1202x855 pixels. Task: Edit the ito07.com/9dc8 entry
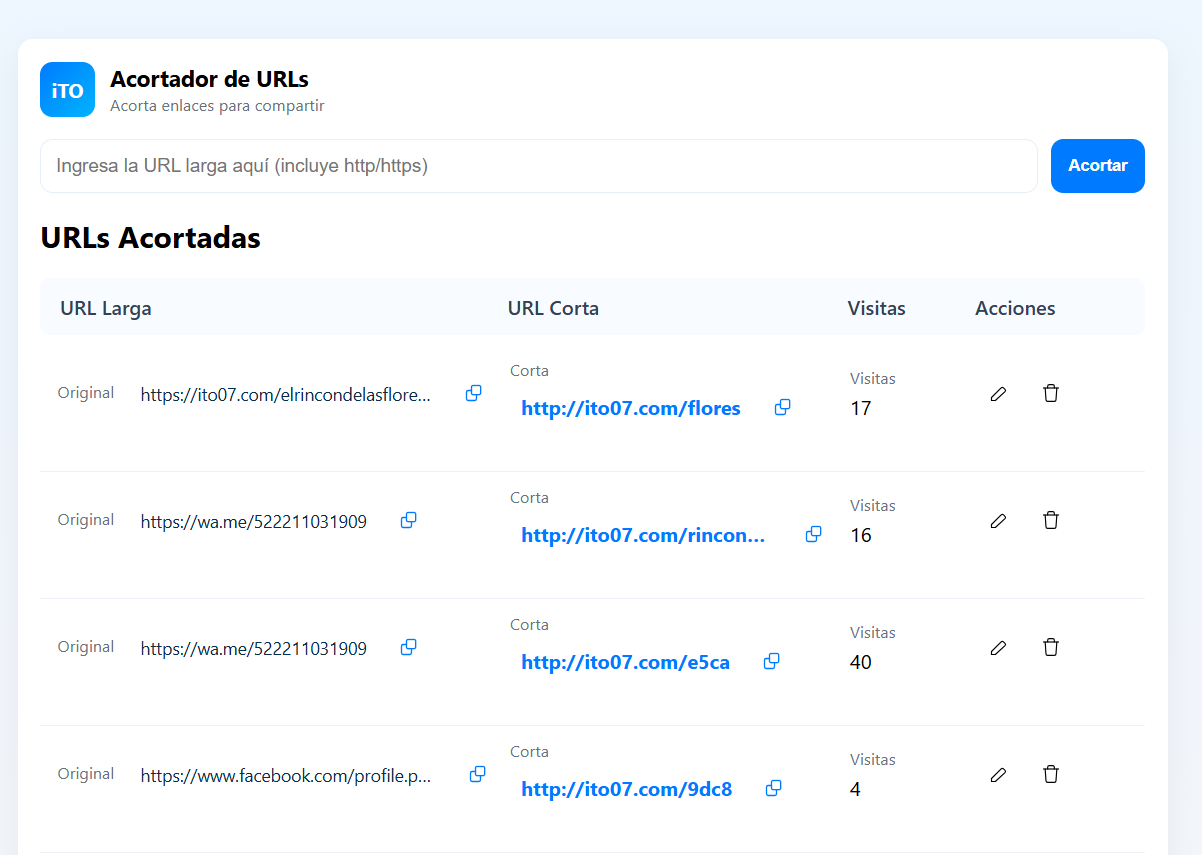pyautogui.click(x=998, y=775)
